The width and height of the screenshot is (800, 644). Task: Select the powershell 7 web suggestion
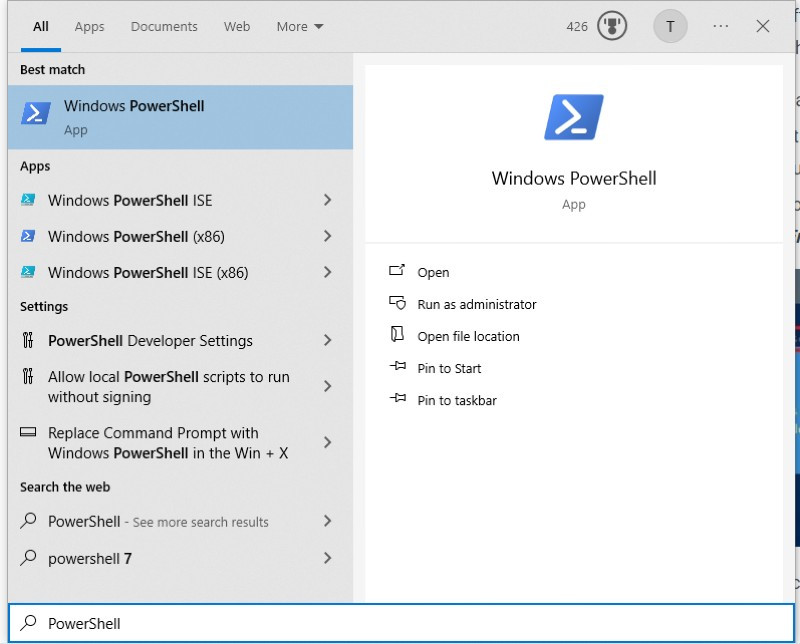pos(90,559)
